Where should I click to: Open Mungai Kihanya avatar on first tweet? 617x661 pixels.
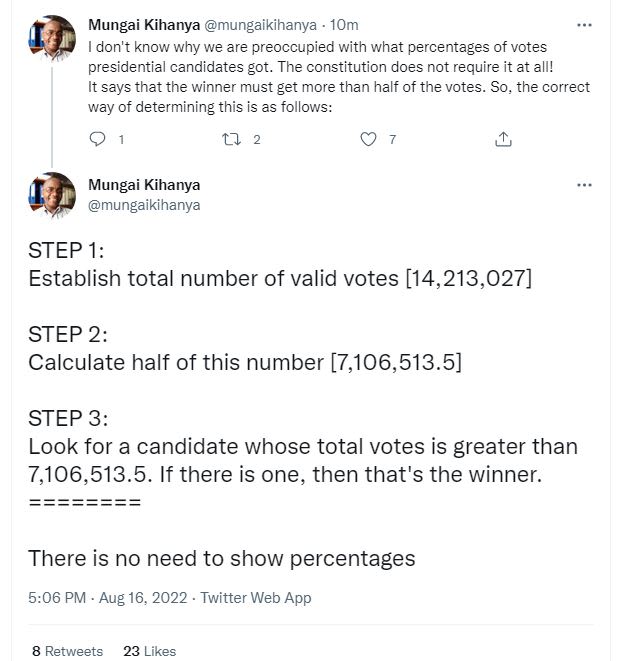pos(52,38)
